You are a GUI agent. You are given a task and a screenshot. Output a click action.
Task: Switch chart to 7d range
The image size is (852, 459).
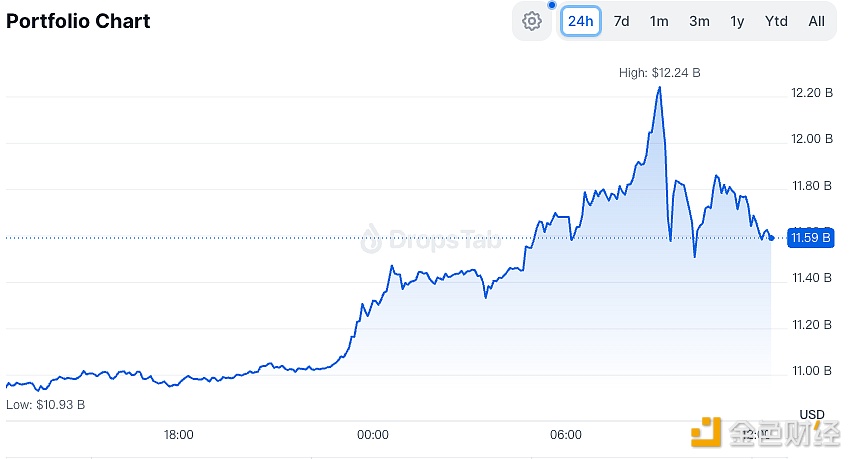point(621,21)
